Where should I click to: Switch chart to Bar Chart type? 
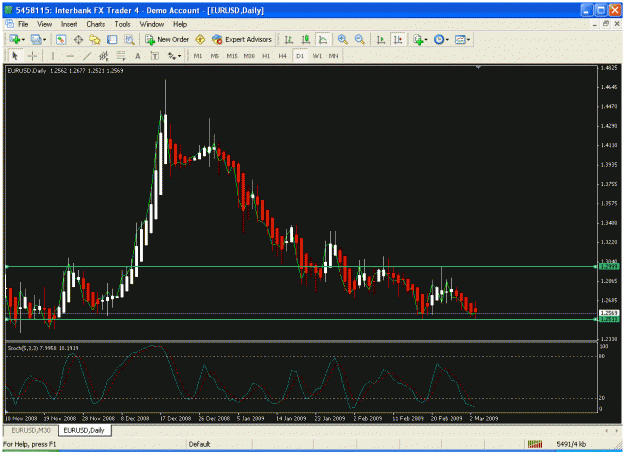click(x=289, y=39)
